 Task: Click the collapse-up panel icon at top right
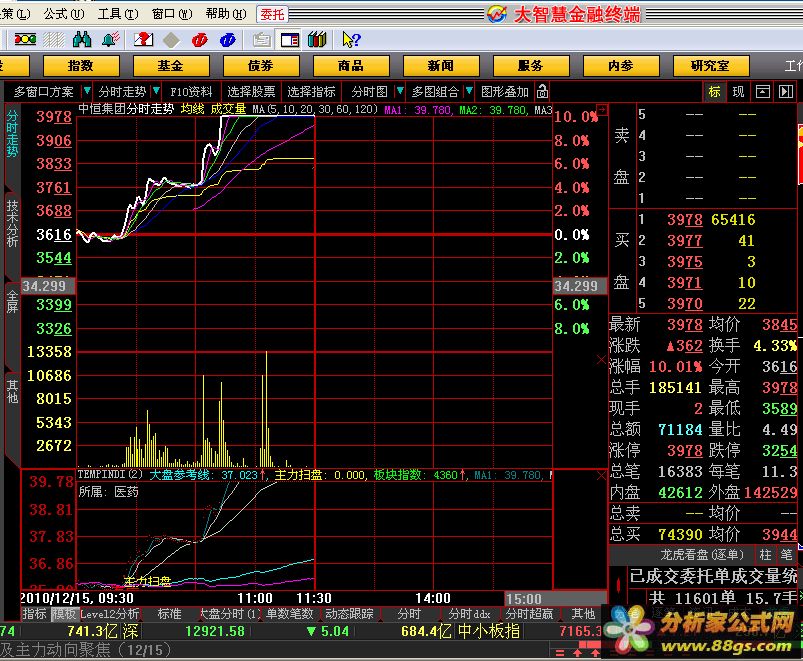[763, 92]
